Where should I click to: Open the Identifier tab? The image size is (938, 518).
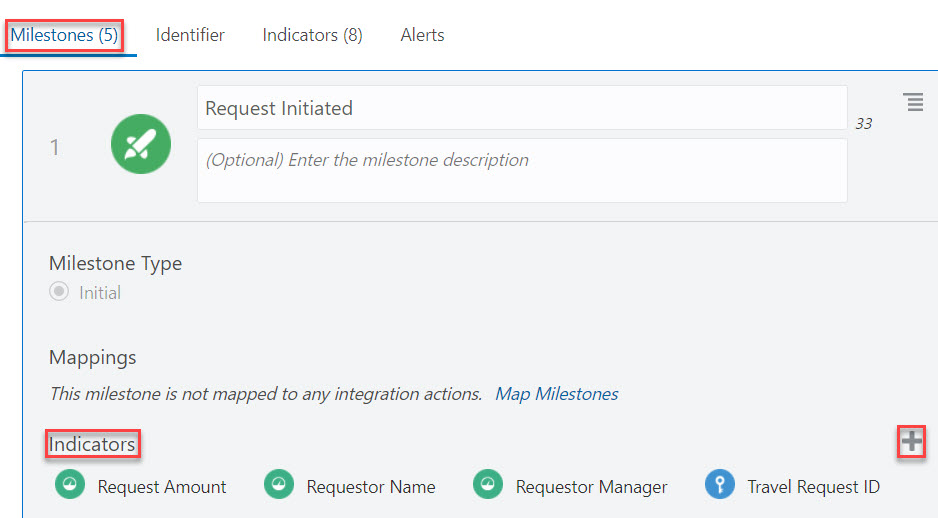pos(190,35)
